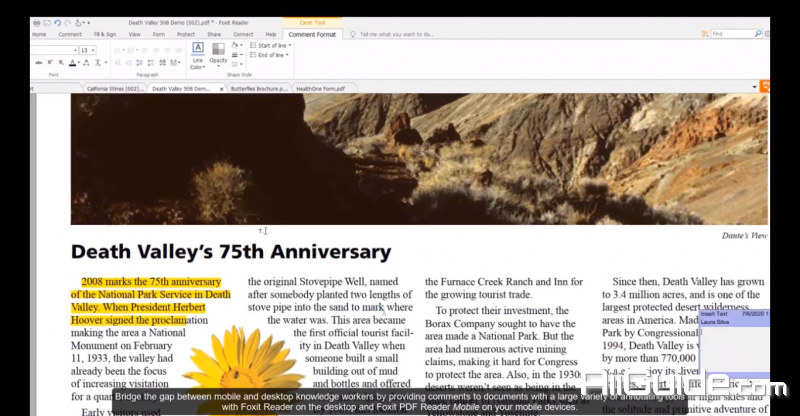This screenshot has height=416, width=800.
Task: Click the magnifier icon in Find box
Action: [x=758, y=34]
